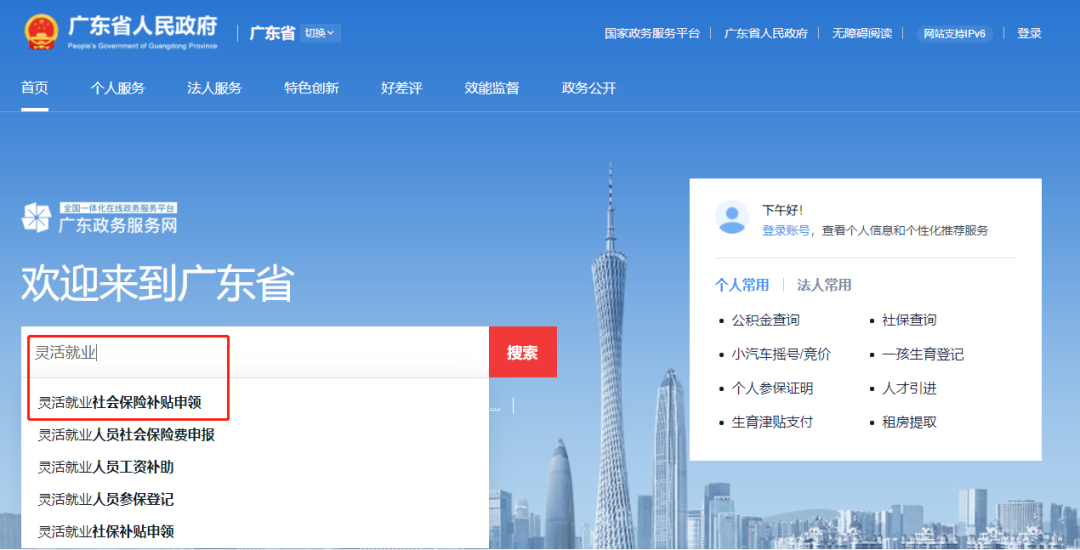This screenshot has width=1080, height=550.
Task: Open 个人参保证明 service
Action: (x=772, y=388)
